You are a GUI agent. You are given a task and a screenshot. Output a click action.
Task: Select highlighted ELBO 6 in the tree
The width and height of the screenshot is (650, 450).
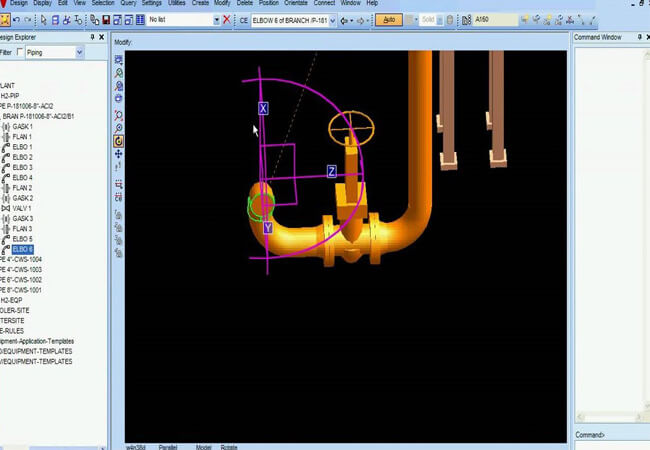tap(22, 249)
